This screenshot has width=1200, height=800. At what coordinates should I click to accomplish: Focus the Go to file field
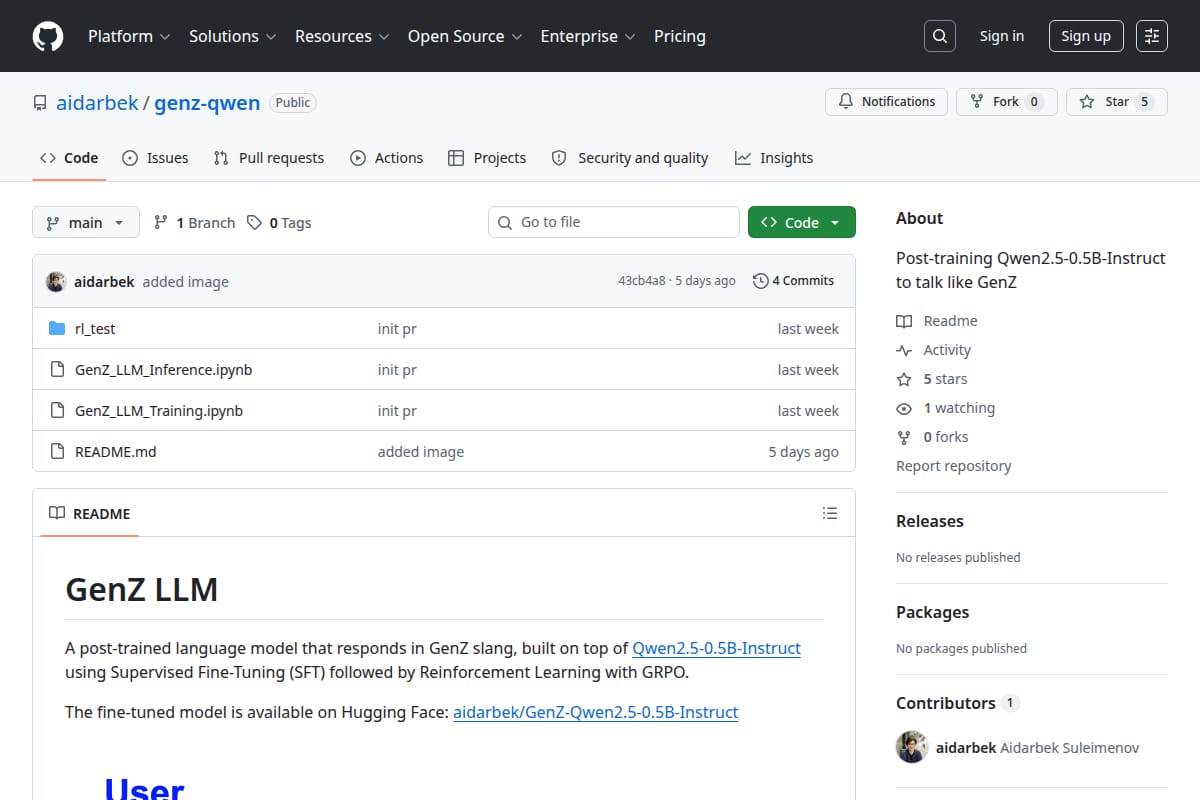614,222
